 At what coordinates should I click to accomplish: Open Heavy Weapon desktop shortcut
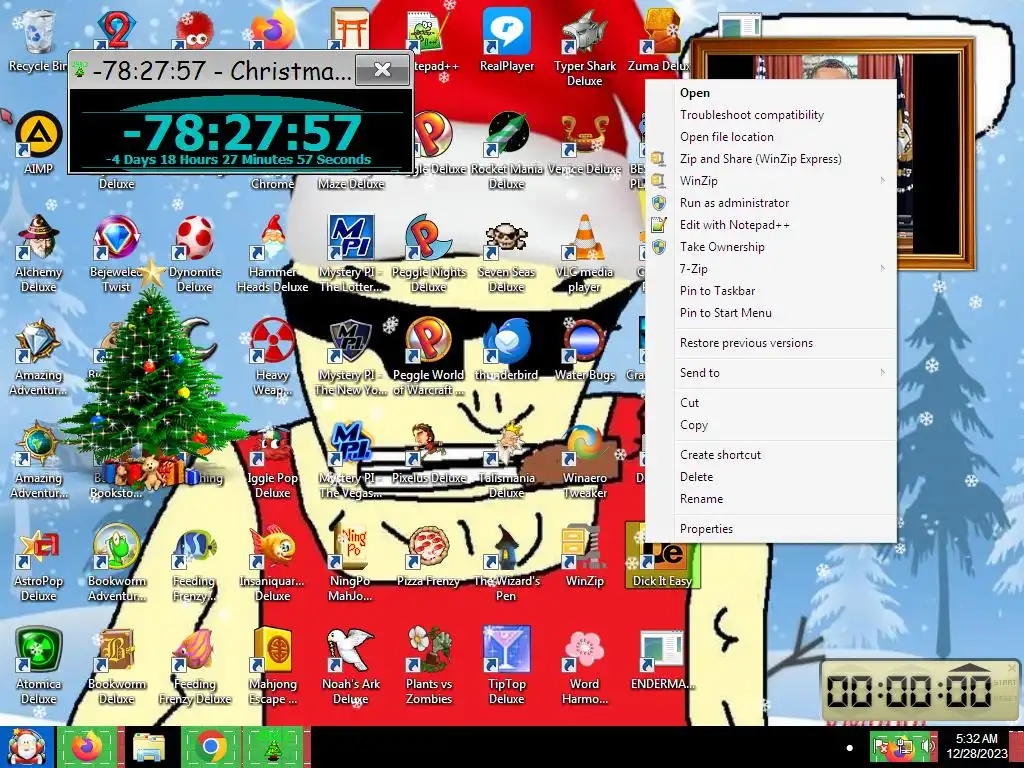[x=272, y=357]
